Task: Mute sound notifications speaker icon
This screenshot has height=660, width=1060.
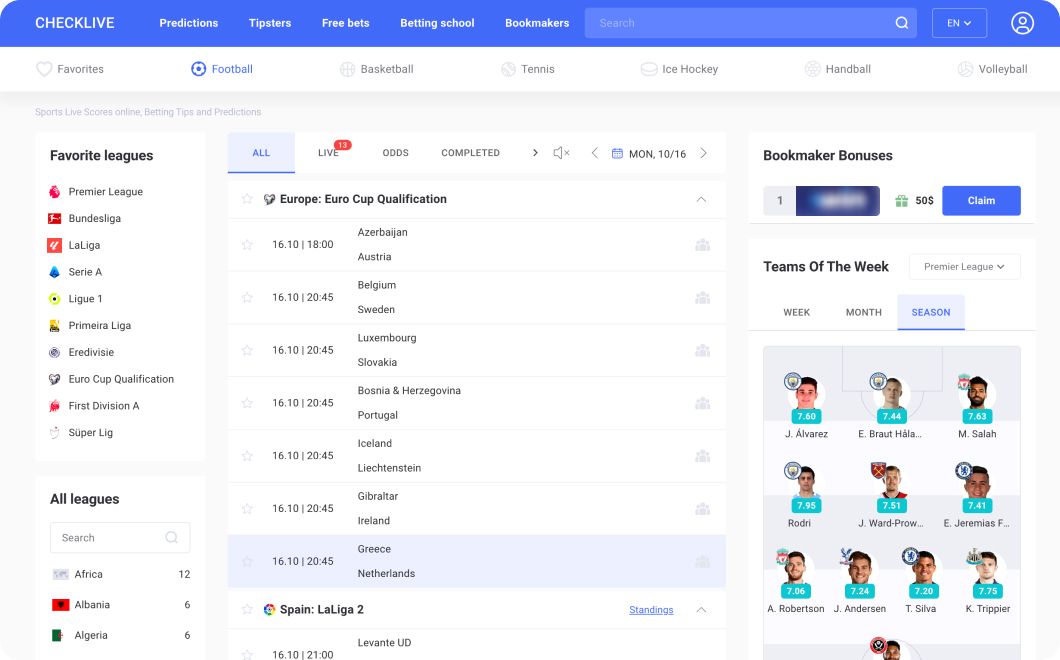Action: click(x=561, y=153)
